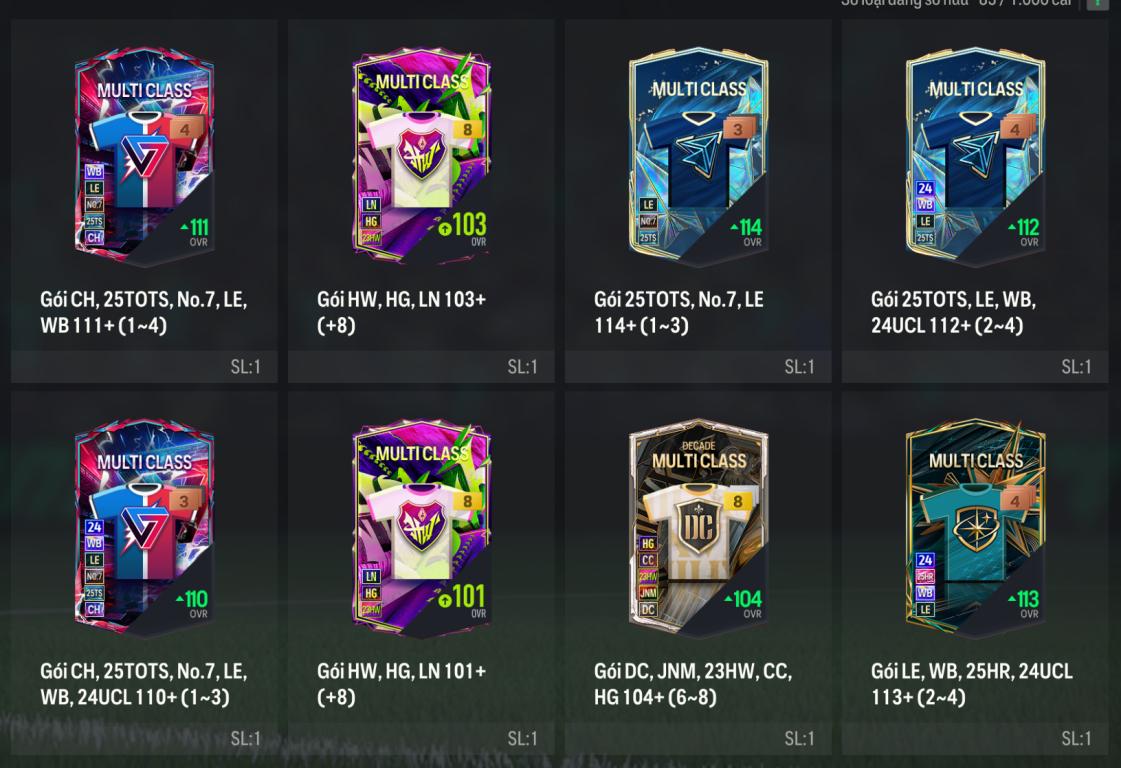Click title 'Gói 25TOTS, No.7, LE 114+ (1~3)'
Viewport: 1121px width, 768px height.
(678, 312)
